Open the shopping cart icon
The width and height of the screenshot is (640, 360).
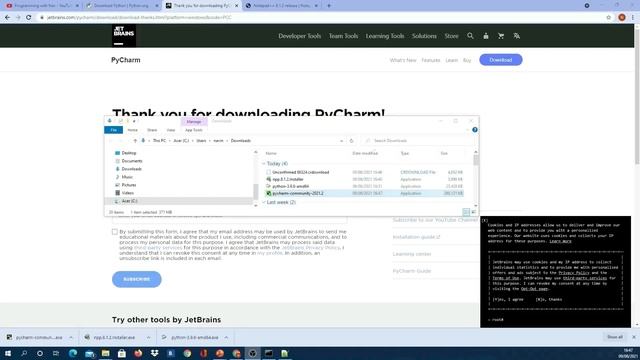click(501, 36)
